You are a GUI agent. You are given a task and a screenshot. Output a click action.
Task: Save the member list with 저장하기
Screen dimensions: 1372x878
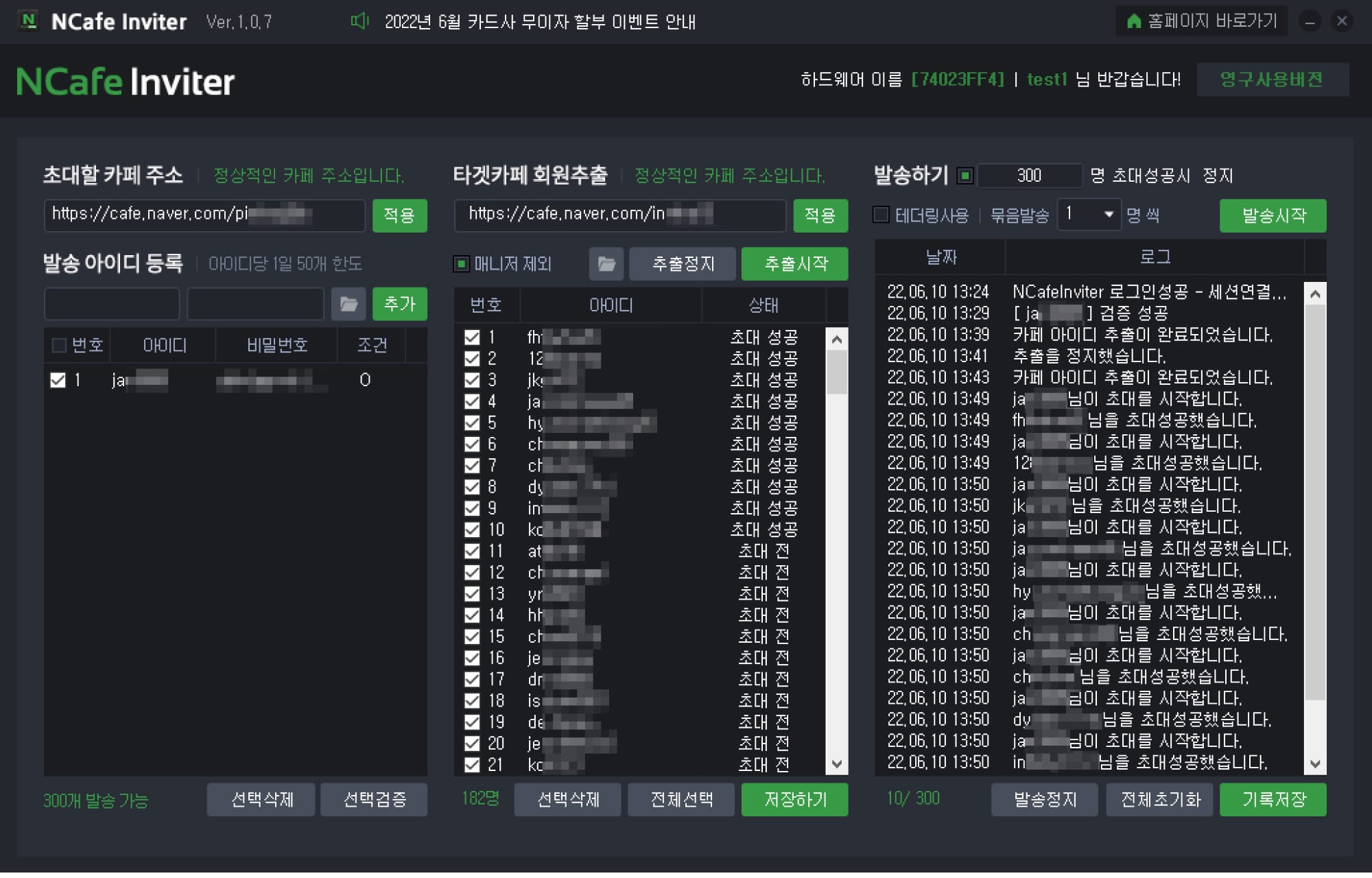(x=795, y=800)
